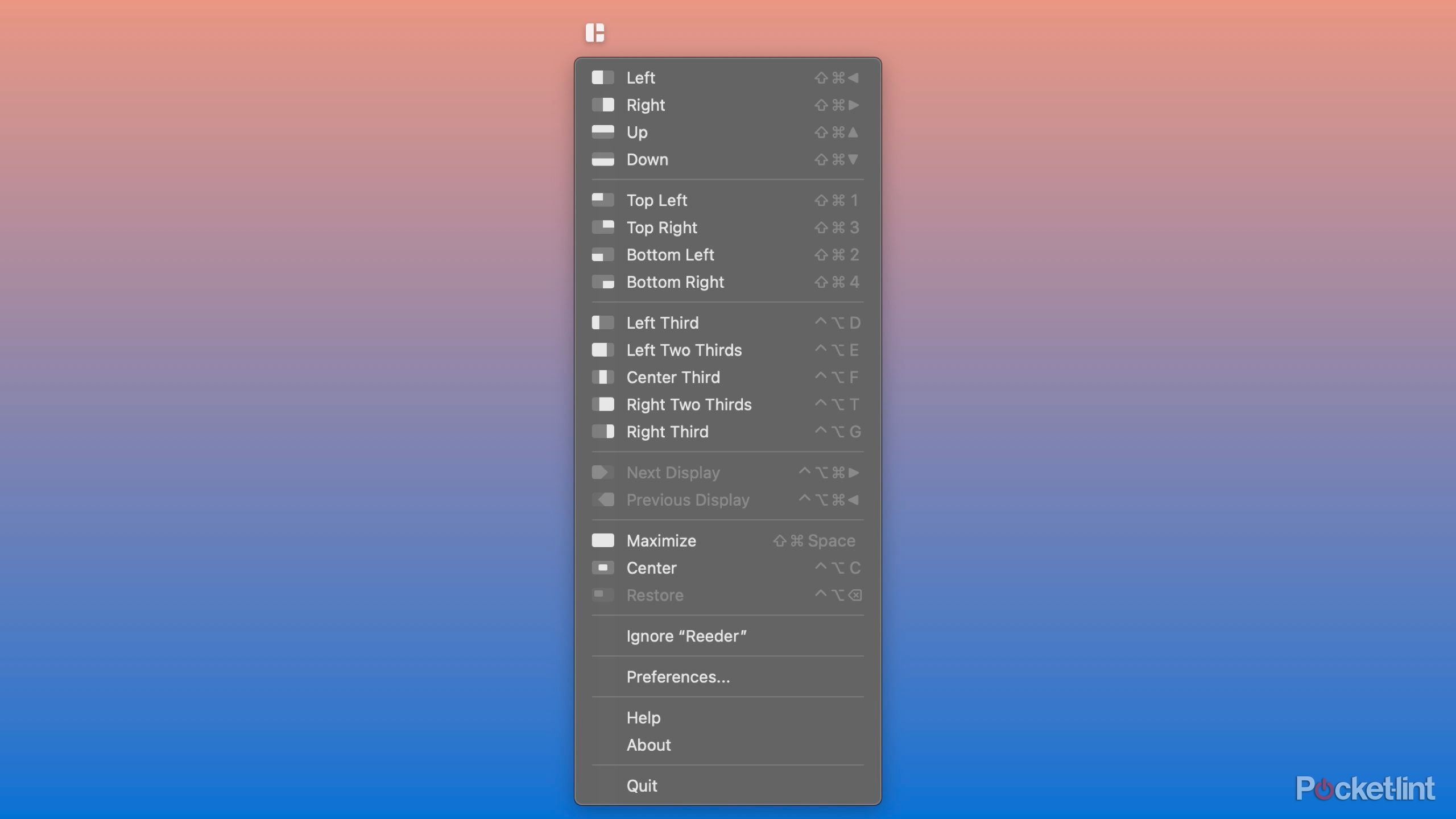
Task: Quit the Rectangle app
Action: click(642, 785)
